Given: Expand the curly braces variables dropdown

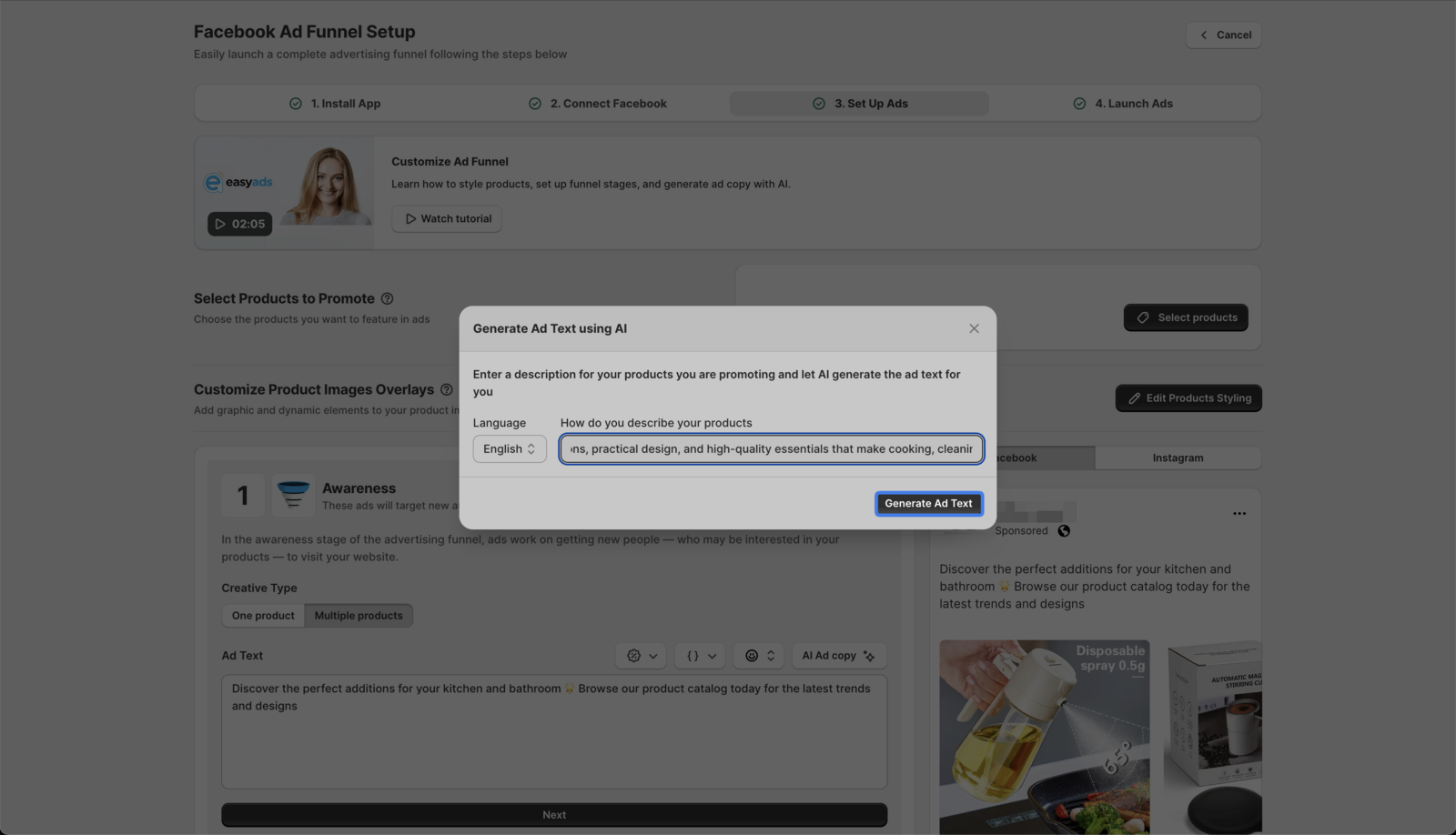Looking at the screenshot, I should [x=699, y=655].
